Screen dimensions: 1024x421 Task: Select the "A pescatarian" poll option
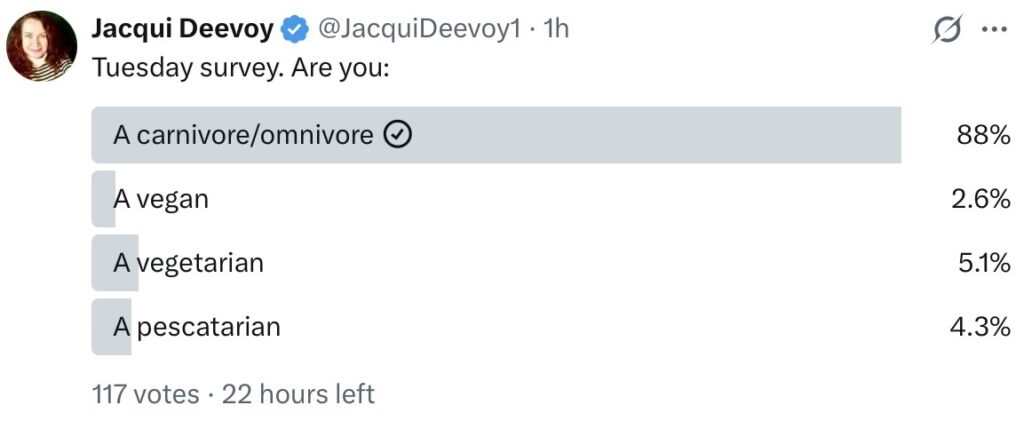tap(196, 327)
